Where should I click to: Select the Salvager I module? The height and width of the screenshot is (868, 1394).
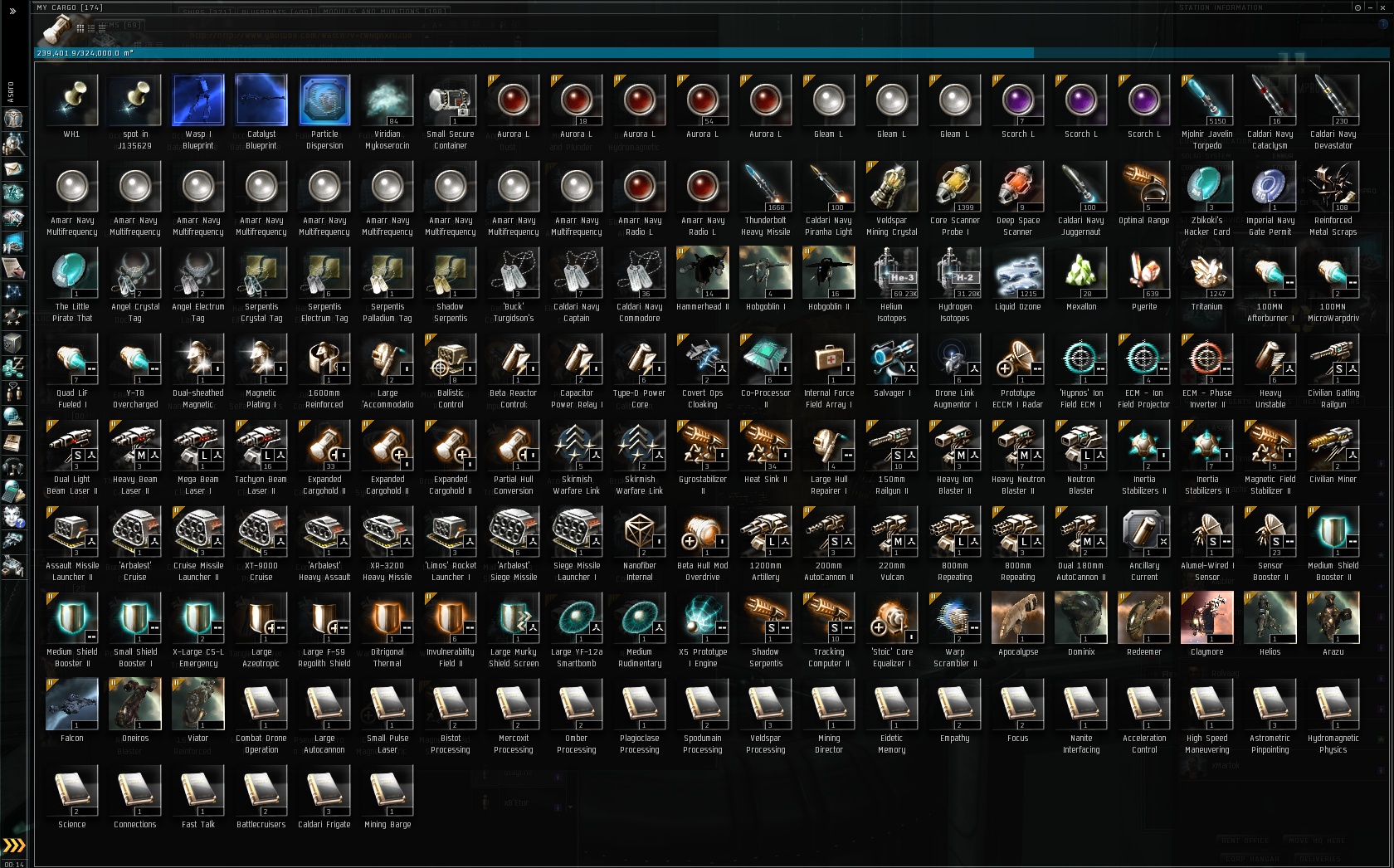[892, 365]
